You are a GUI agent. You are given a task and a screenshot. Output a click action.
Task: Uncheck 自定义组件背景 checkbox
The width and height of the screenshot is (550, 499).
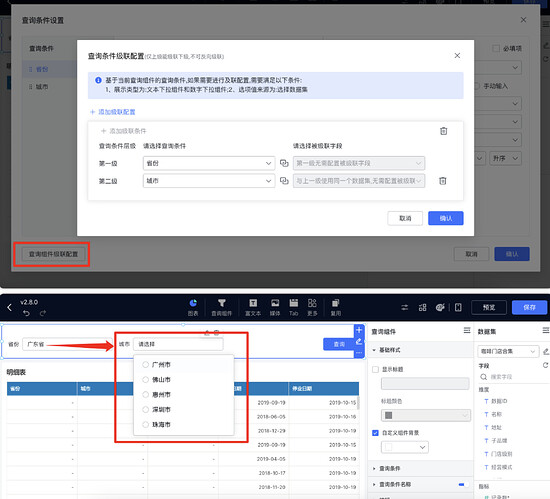(x=375, y=433)
